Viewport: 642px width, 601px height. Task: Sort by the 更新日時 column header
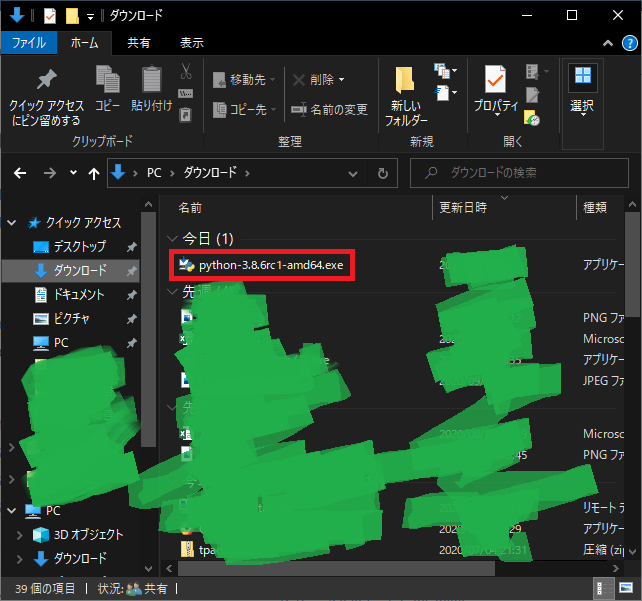pos(463,208)
